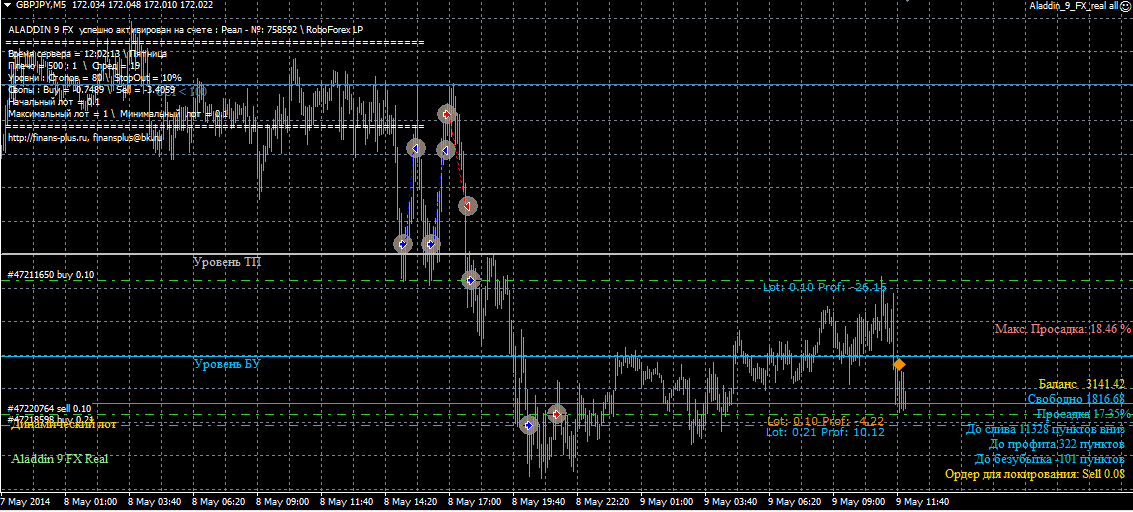Open the GBPJPY,M5 chart title dropdown arrow
The image size is (1133, 512).
(x=7, y=6)
